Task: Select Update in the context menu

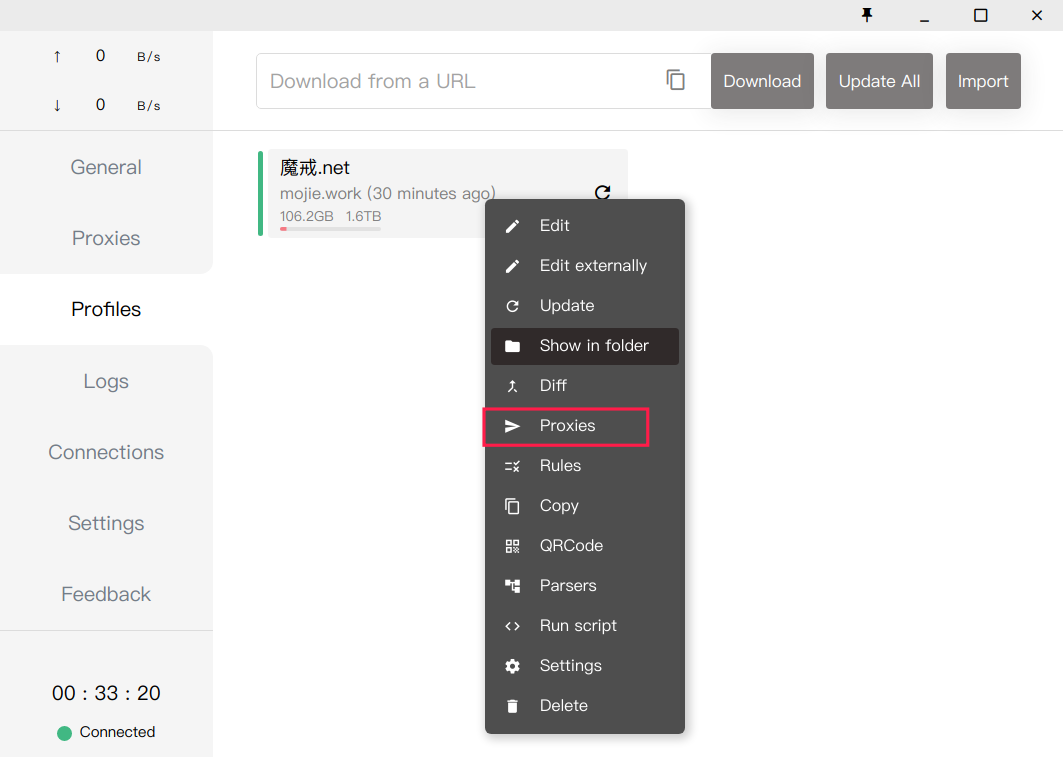Action: click(584, 306)
